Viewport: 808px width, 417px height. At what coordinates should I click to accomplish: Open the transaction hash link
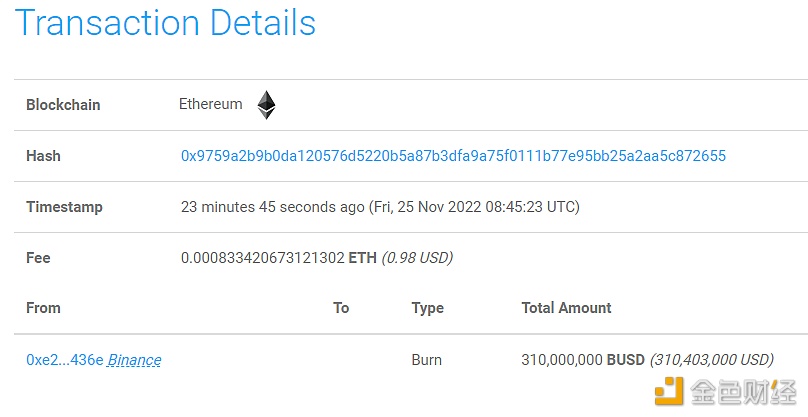[x=453, y=156]
